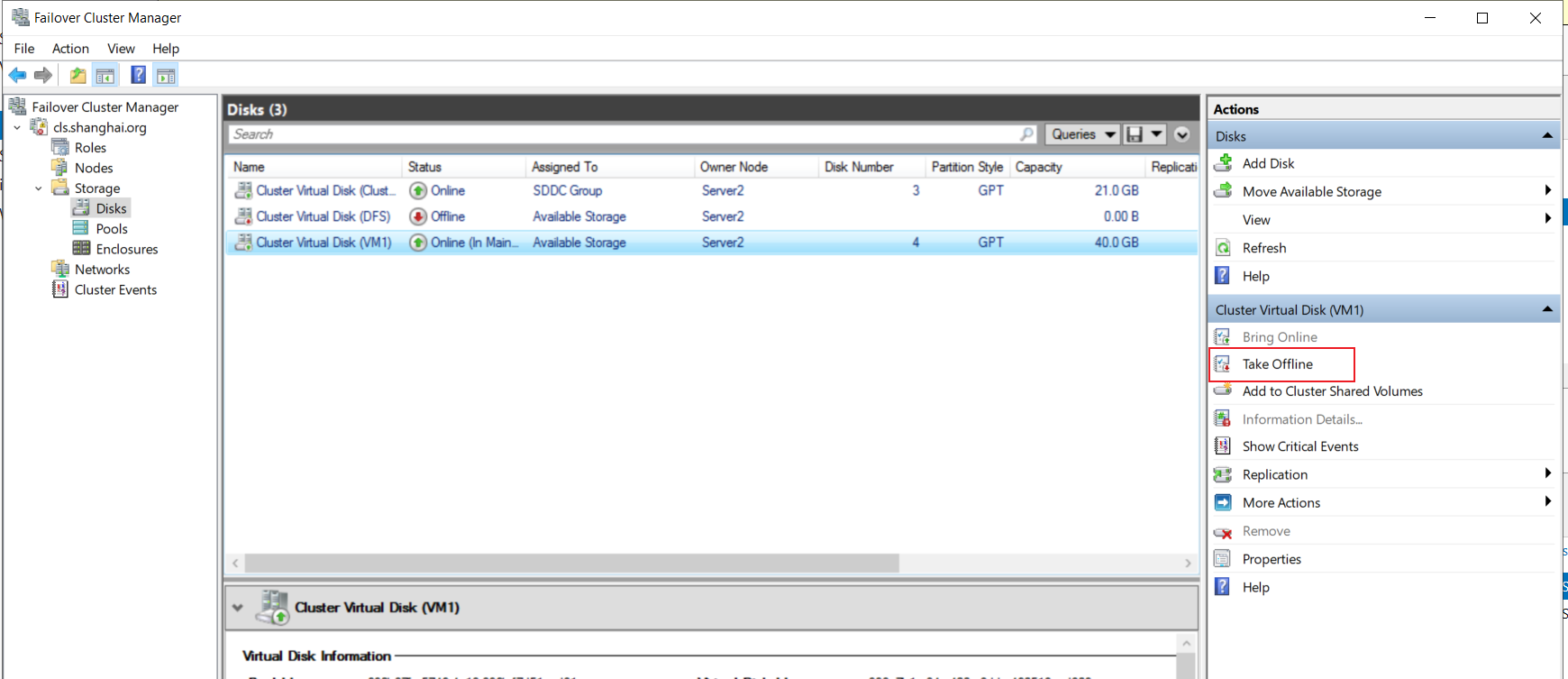The width and height of the screenshot is (1568, 679).
Task: Click the Search input field
Action: [x=624, y=134]
